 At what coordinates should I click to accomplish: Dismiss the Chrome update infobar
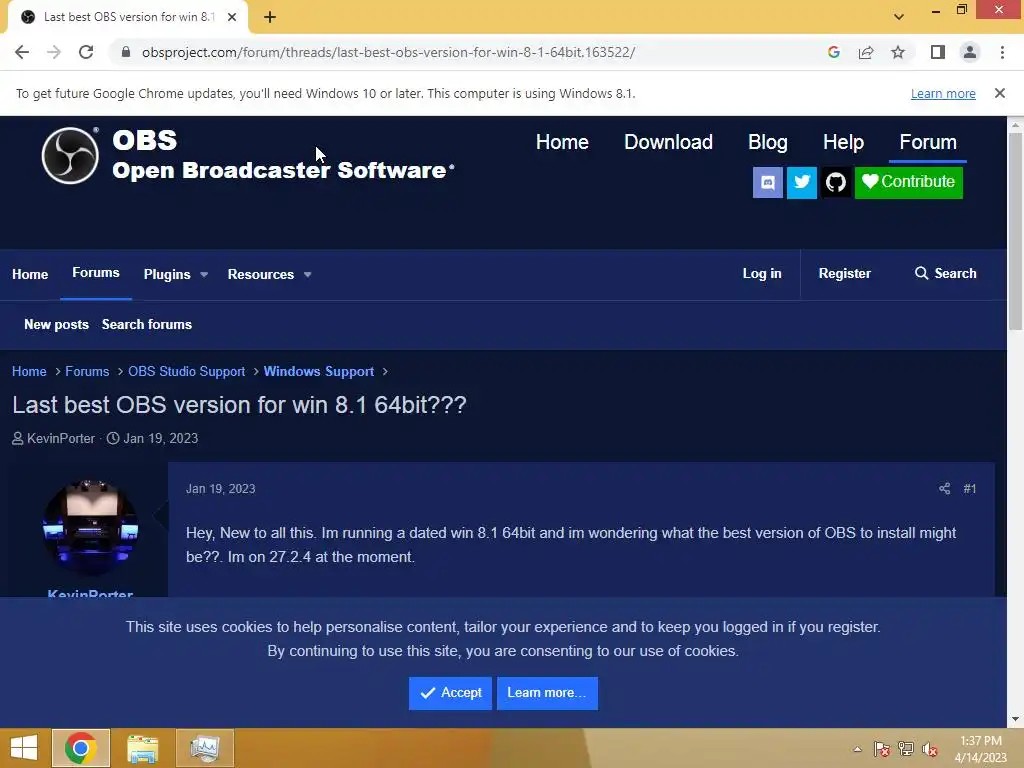click(x=1000, y=93)
